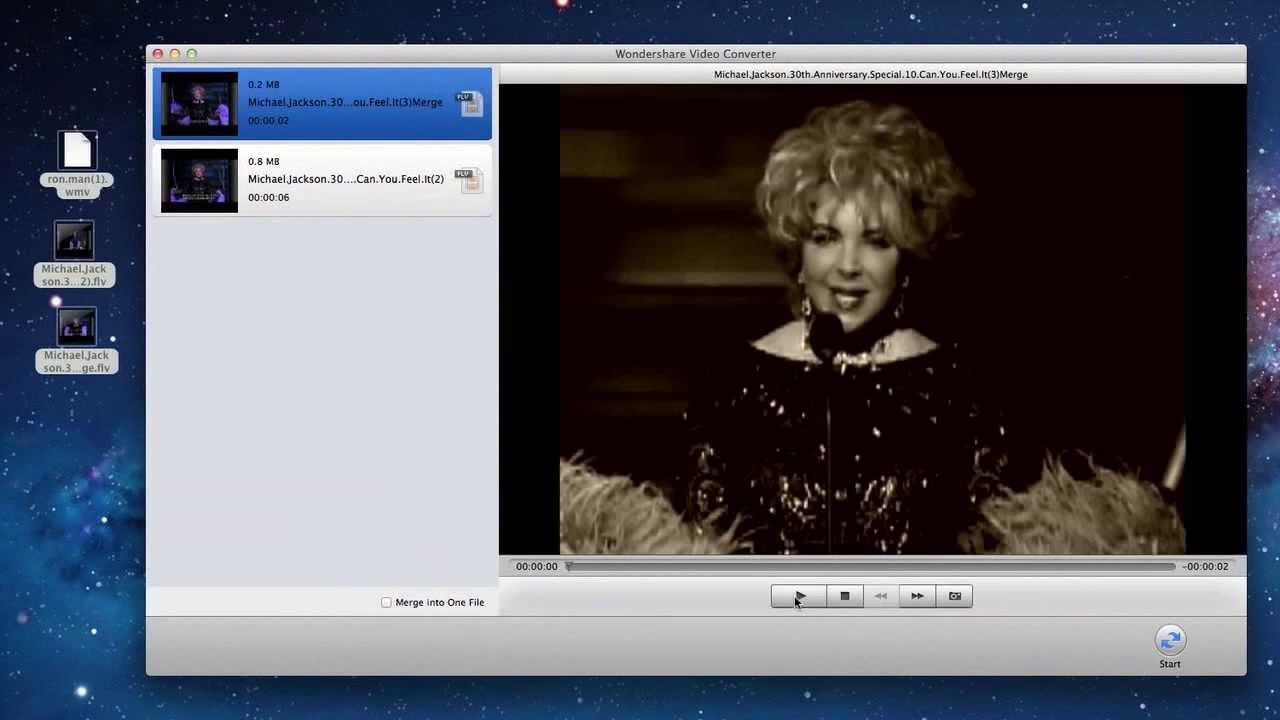
Task: Click the Start convert icon
Action: [1170, 640]
